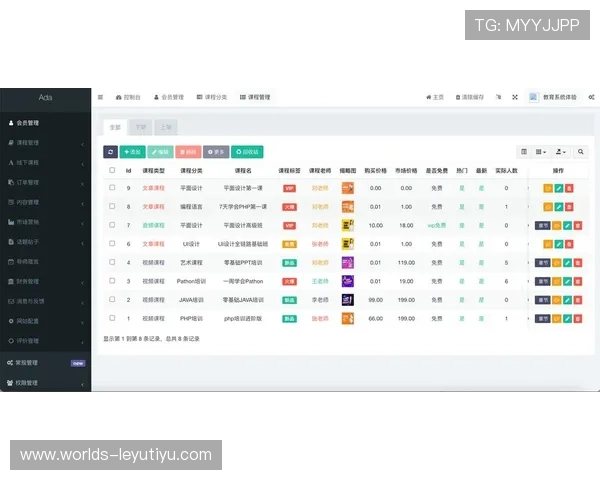The width and height of the screenshot is (600, 480).
Task: Expand 网站配置 in the sidebar
Action: pyautogui.click(x=46, y=321)
